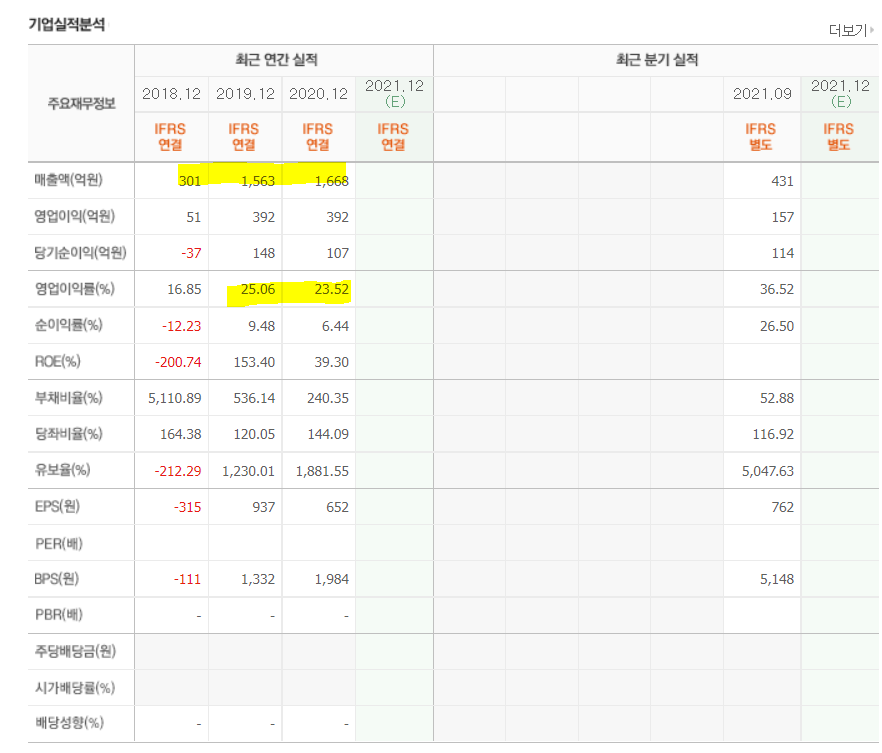This screenshot has width=882, height=753.
Task: Select net income value -37
Action: click(x=191, y=253)
